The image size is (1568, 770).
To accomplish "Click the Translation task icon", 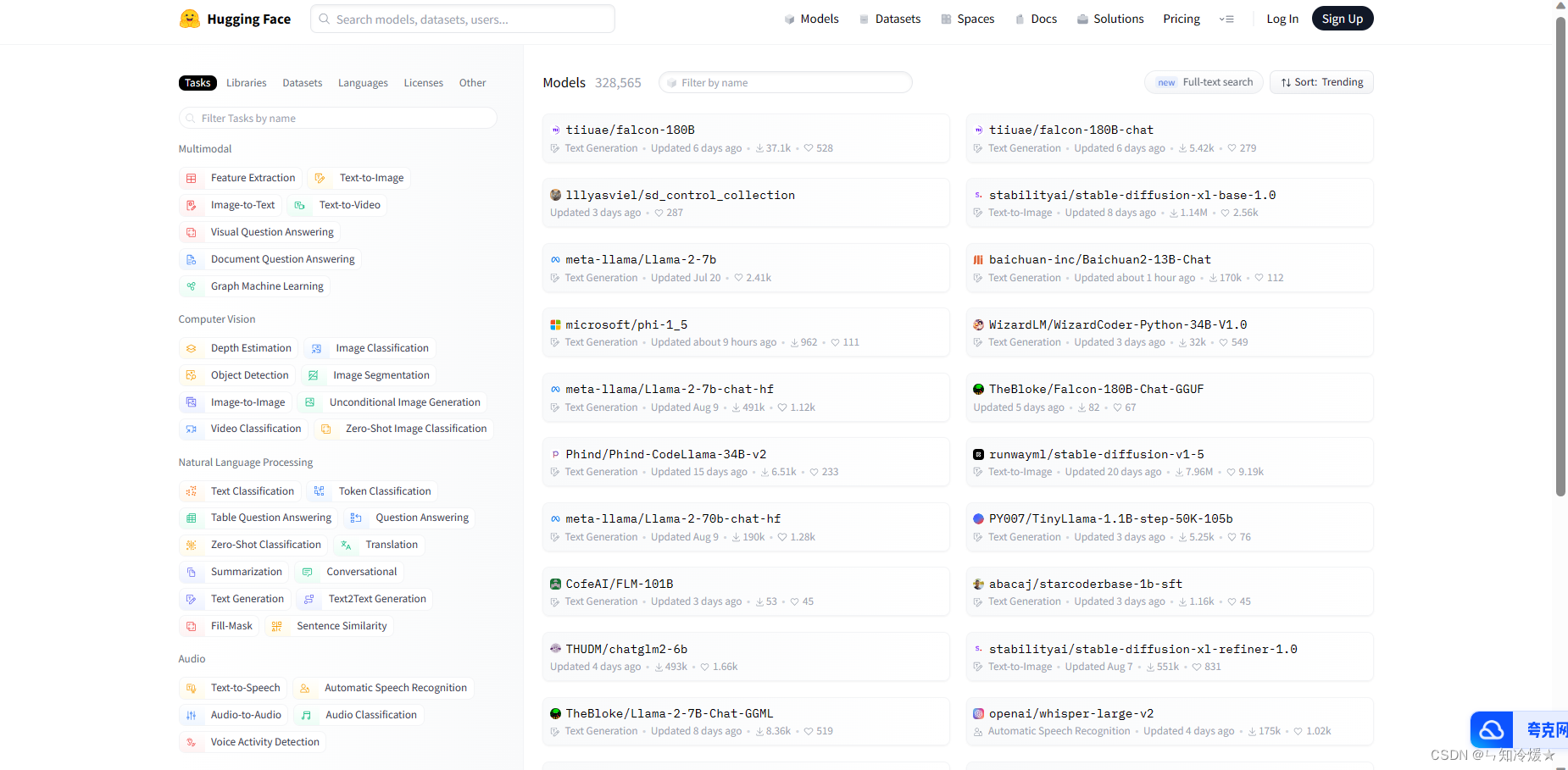I will 346,545.
